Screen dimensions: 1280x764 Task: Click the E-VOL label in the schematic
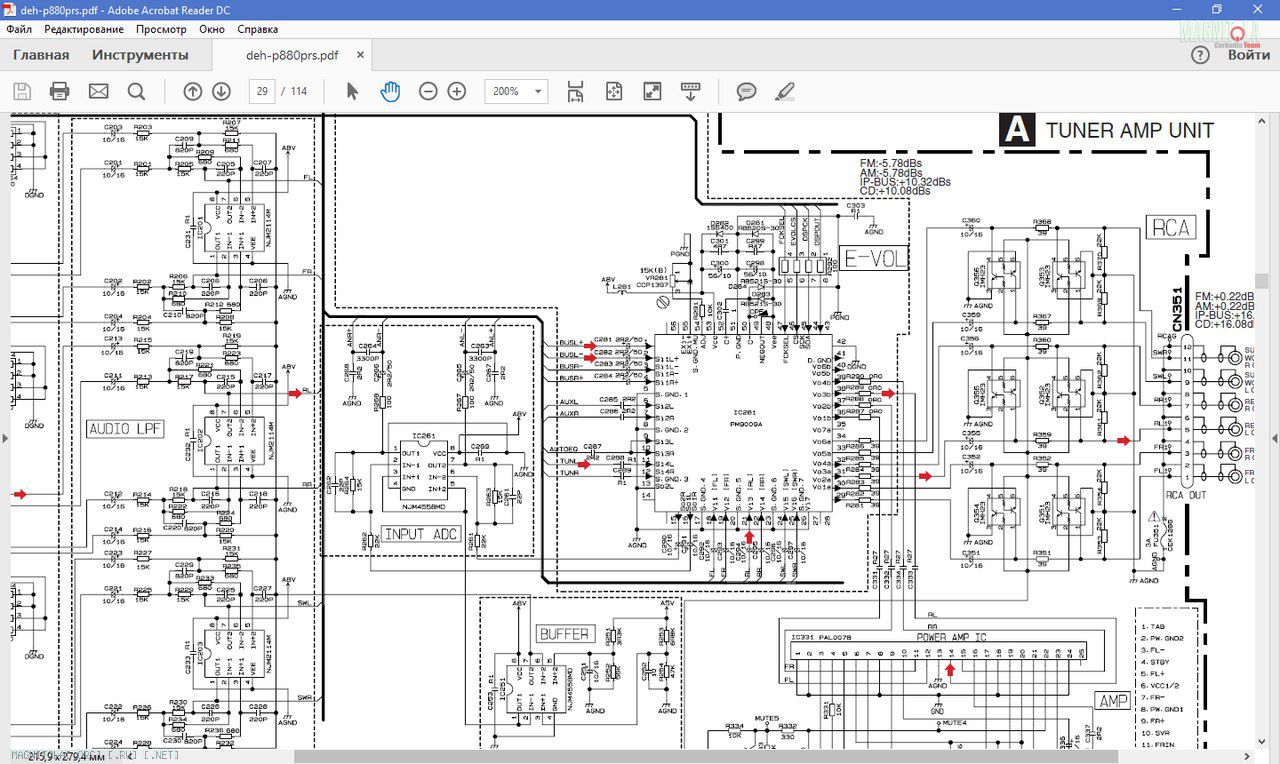click(x=873, y=257)
